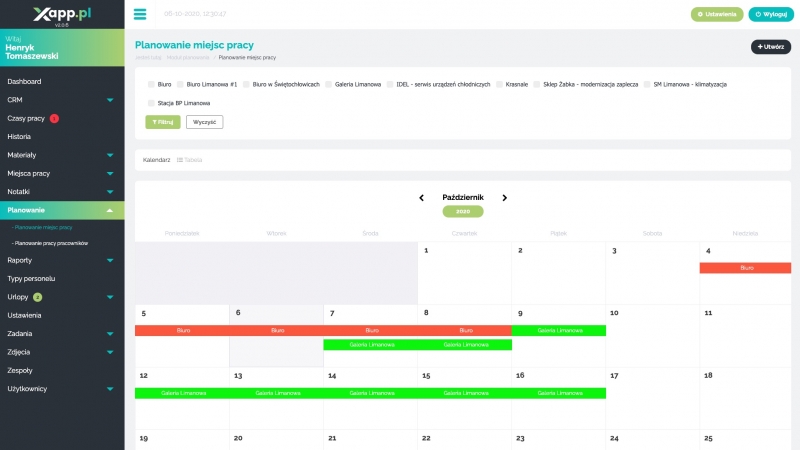Expand the Użytkownicy section
Image resolution: width=800 pixels, height=450 pixels.
62,389
